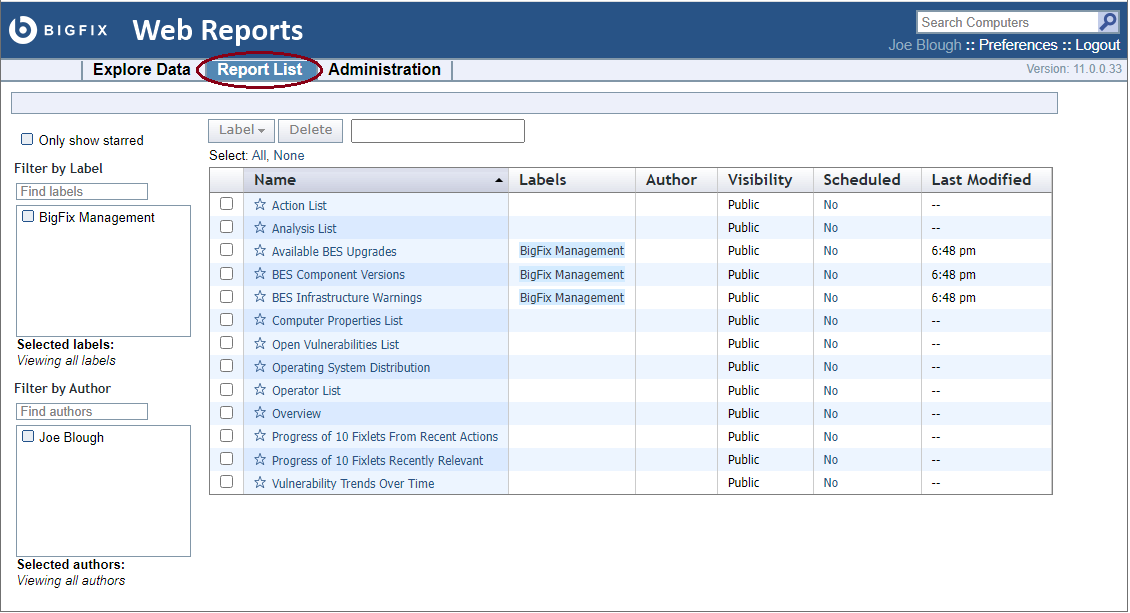Star the Vulnerability Trends Over Time report
Image resolution: width=1130 pixels, height=613 pixels.
260,483
